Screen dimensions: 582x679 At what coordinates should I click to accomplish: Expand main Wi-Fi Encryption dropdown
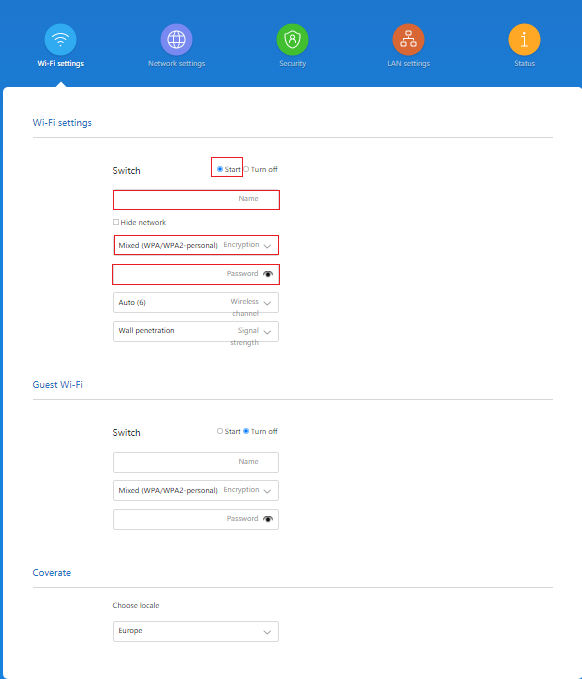tap(196, 245)
